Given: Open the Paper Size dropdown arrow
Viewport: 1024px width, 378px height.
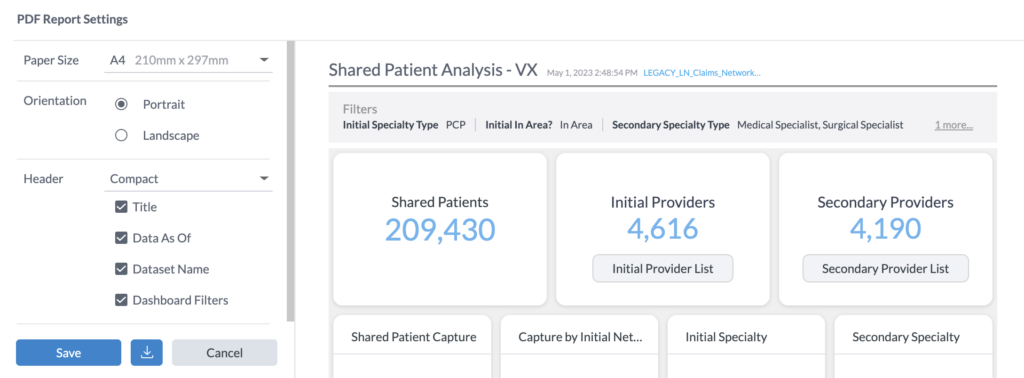Looking at the screenshot, I should coord(264,60).
